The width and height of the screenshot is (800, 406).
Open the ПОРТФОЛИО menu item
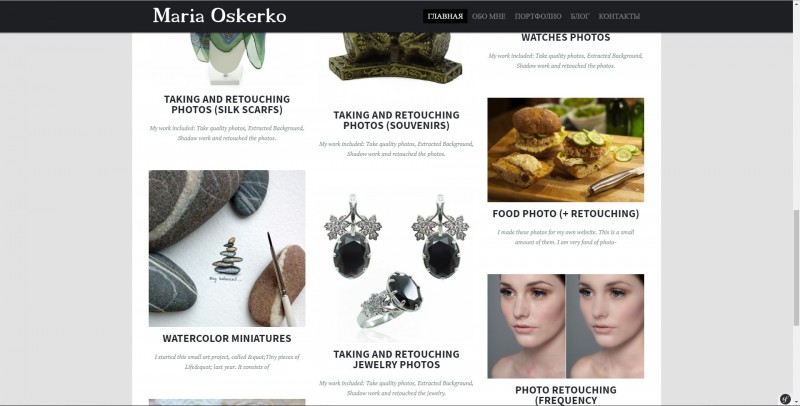coord(538,16)
